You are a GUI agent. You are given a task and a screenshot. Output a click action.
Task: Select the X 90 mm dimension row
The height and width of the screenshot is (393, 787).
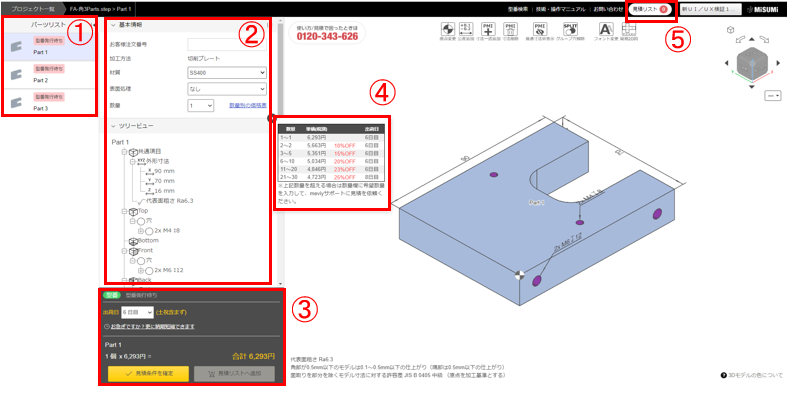[160, 171]
